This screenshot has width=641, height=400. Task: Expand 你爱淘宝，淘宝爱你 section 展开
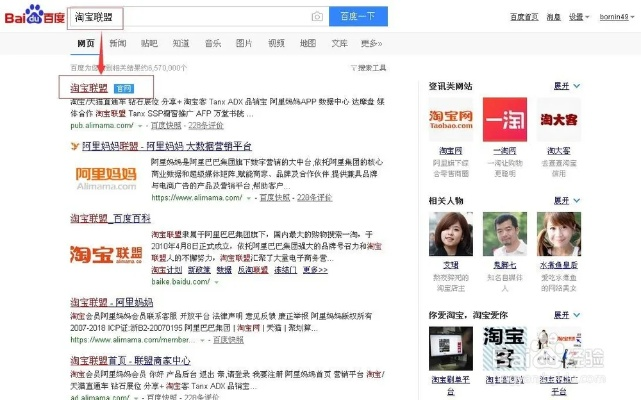[x=567, y=315]
